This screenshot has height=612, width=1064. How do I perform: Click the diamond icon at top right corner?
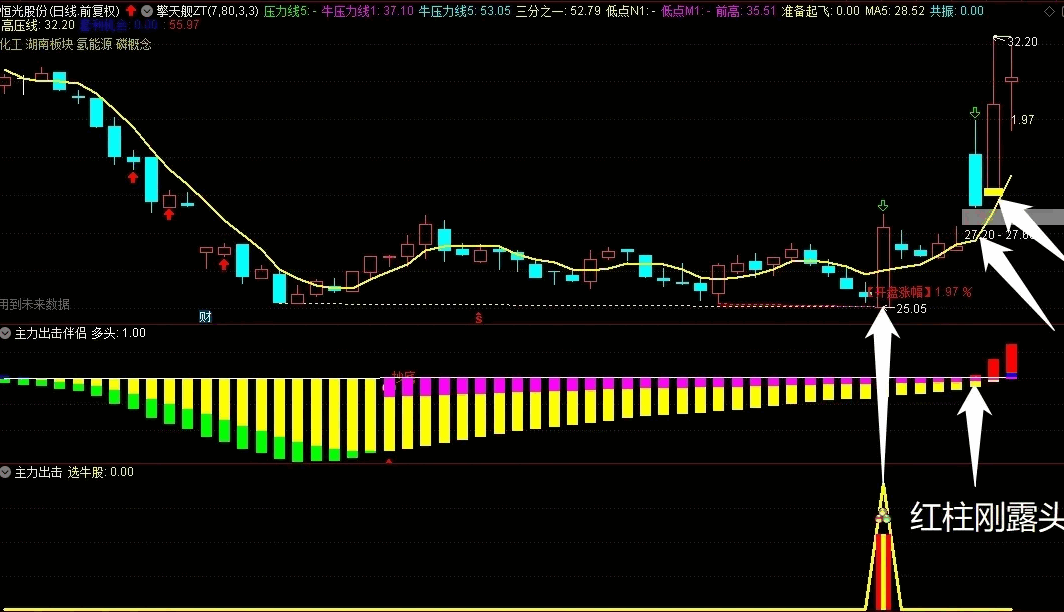point(1048,11)
